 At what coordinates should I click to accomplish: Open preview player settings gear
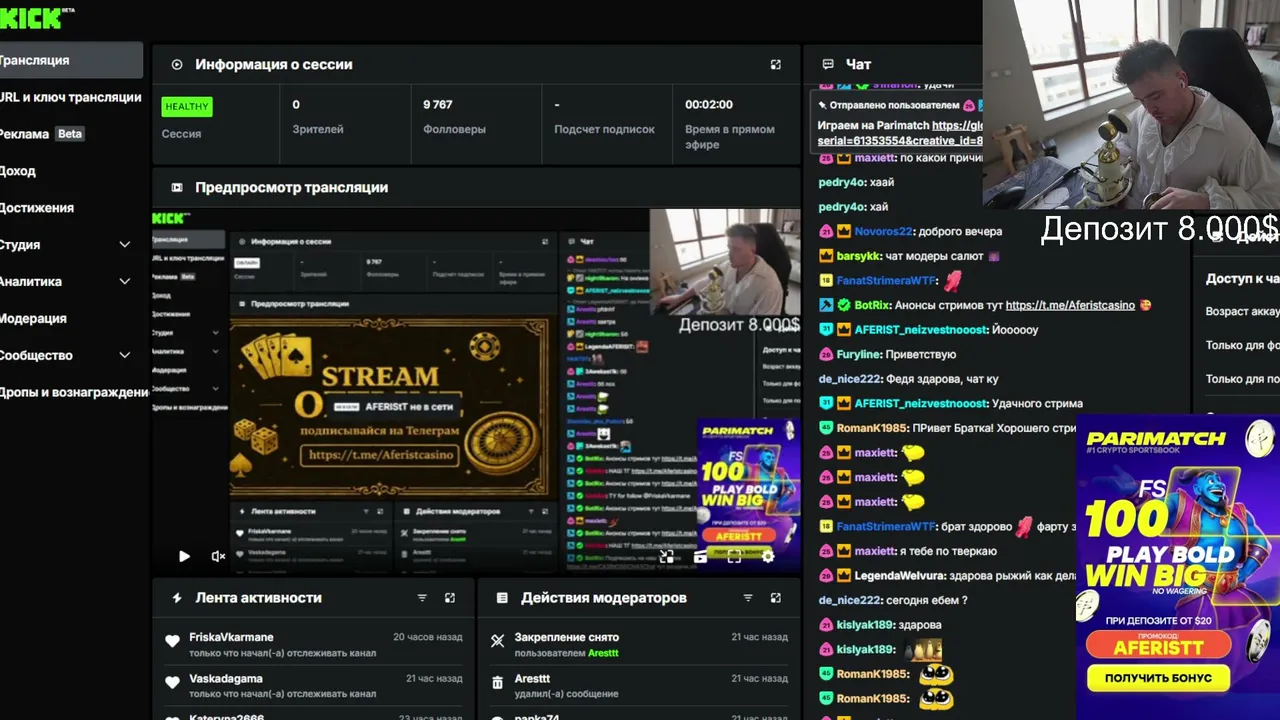[x=768, y=556]
